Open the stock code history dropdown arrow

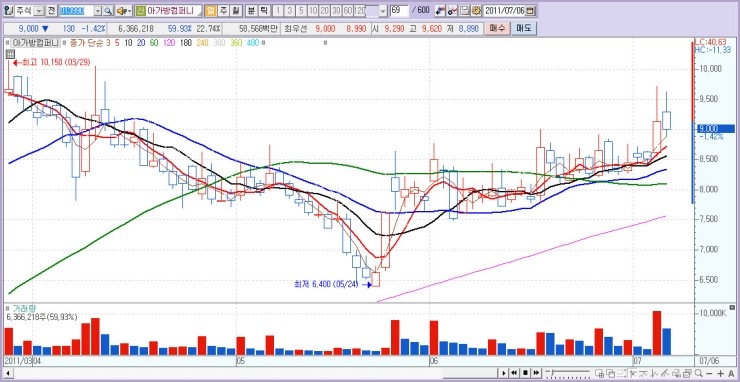click(98, 10)
